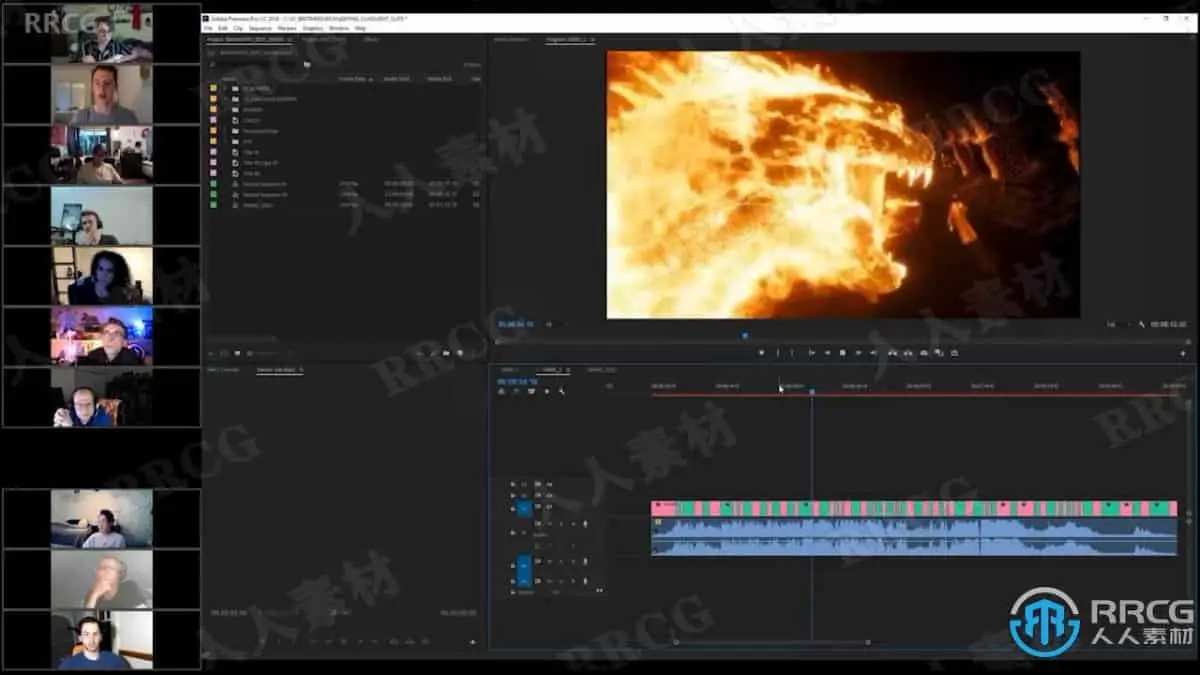This screenshot has width=1200, height=675.
Task: Solo audio track A1
Action: tap(561, 524)
